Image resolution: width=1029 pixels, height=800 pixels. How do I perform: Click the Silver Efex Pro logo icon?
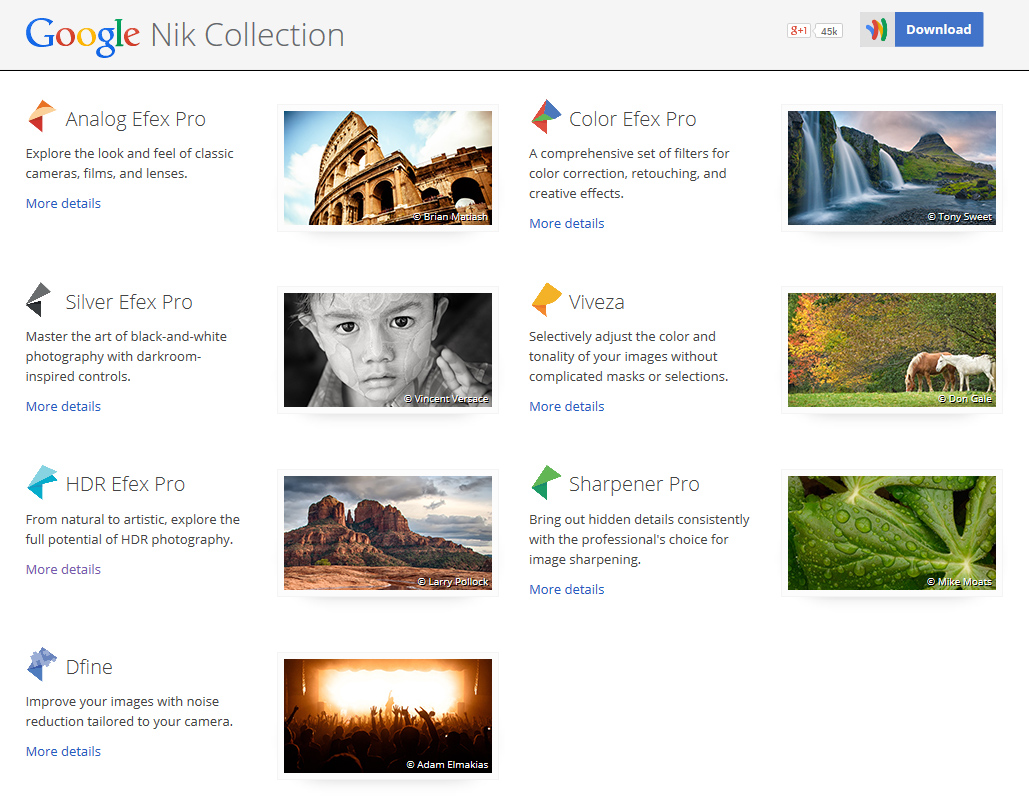(39, 300)
